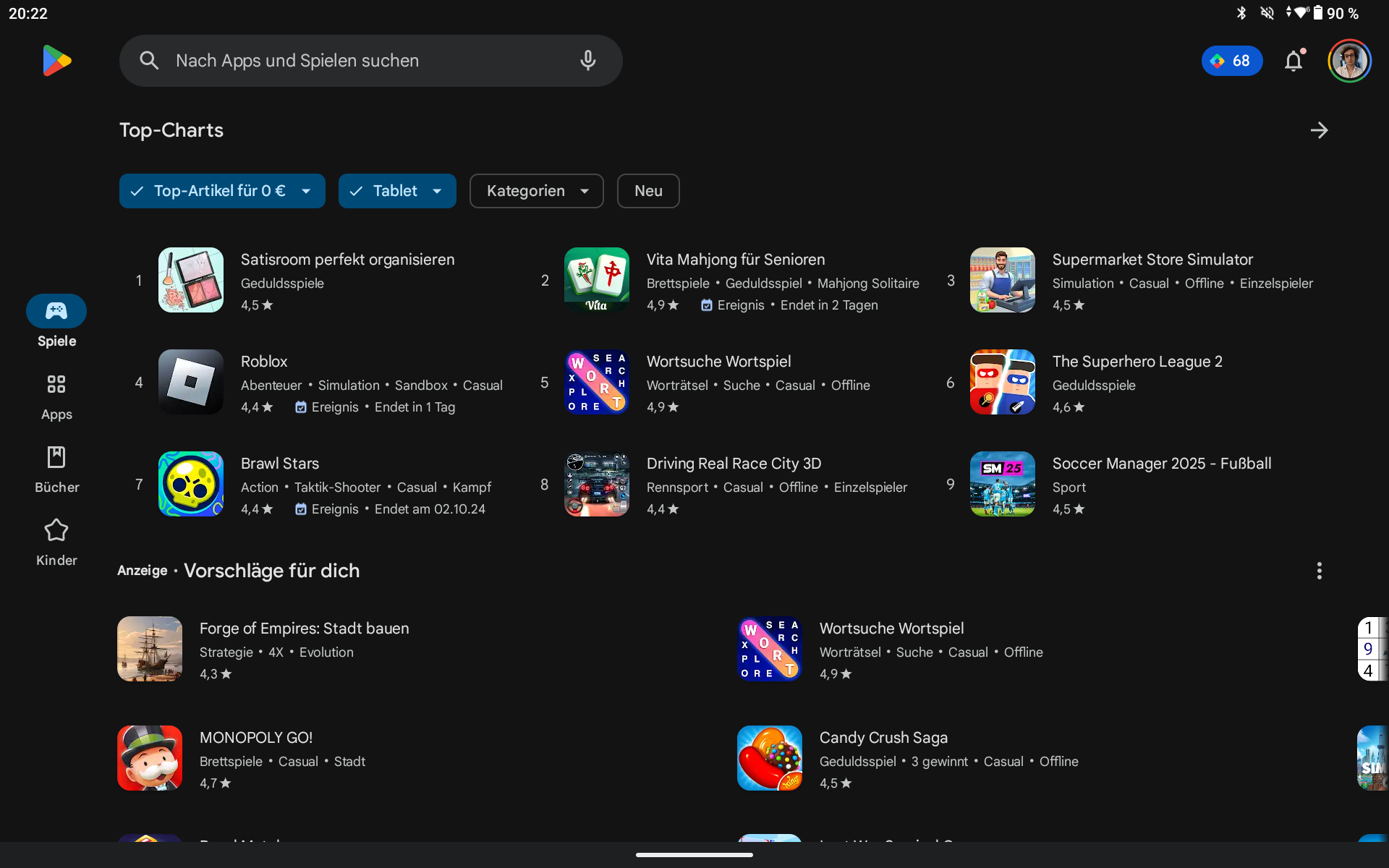Tap the Bluetooth status icon
This screenshot has width=1389, height=868.
pyautogui.click(x=1241, y=13)
